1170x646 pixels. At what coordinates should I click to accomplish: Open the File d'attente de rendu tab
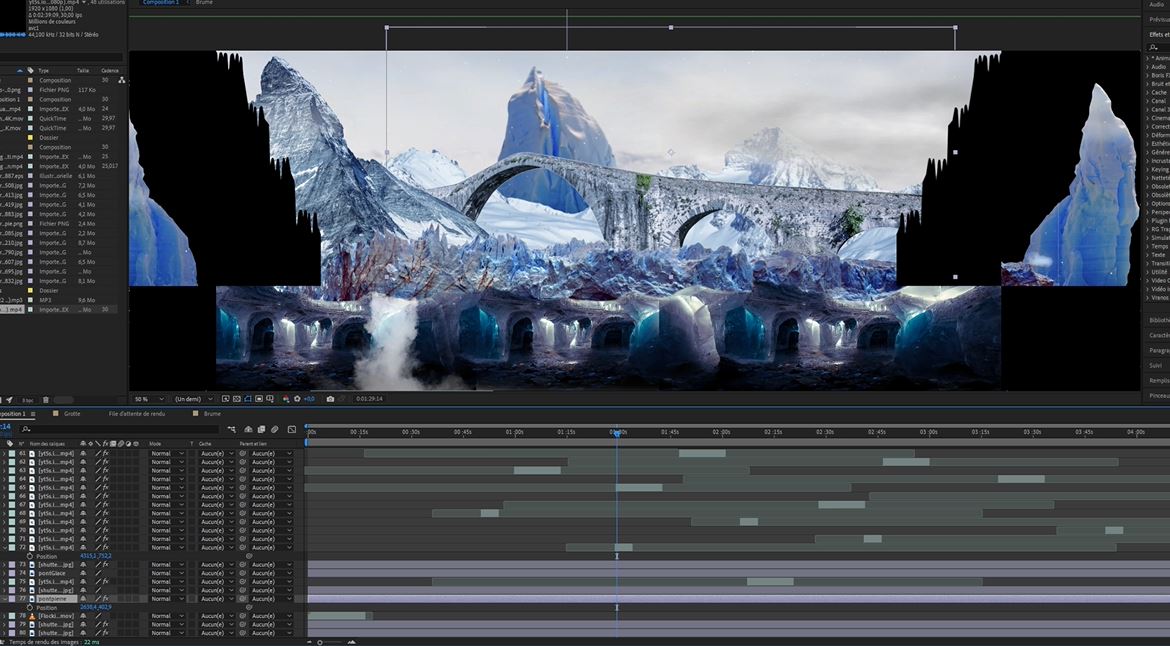point(137,413)
